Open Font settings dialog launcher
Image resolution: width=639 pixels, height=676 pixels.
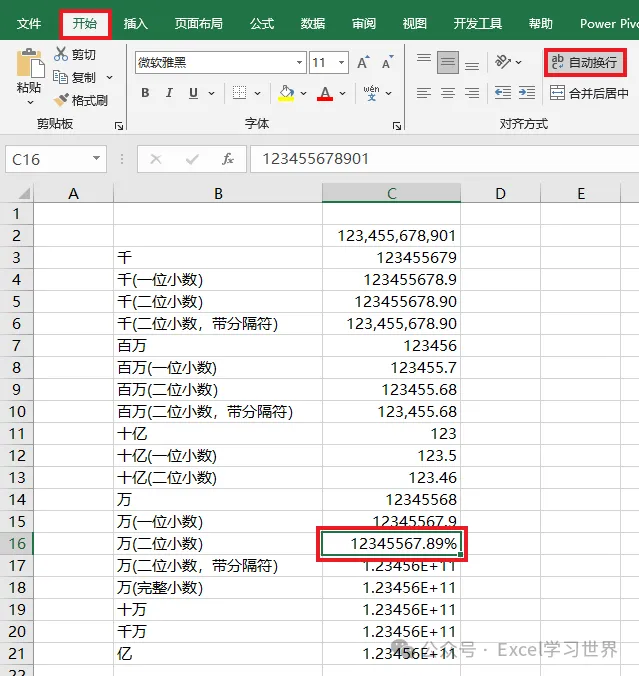[397, 126]
